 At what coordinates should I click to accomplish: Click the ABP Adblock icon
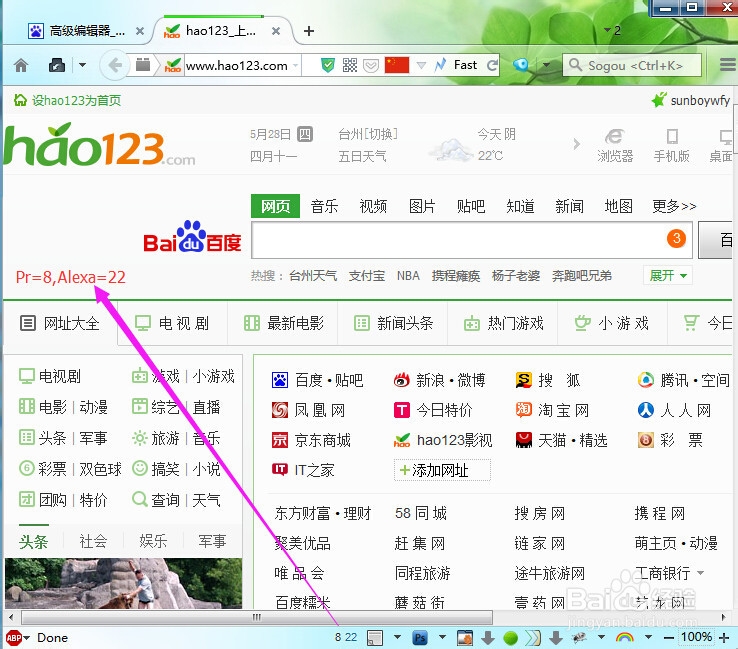pyautogui.click(x=14, y=638)
